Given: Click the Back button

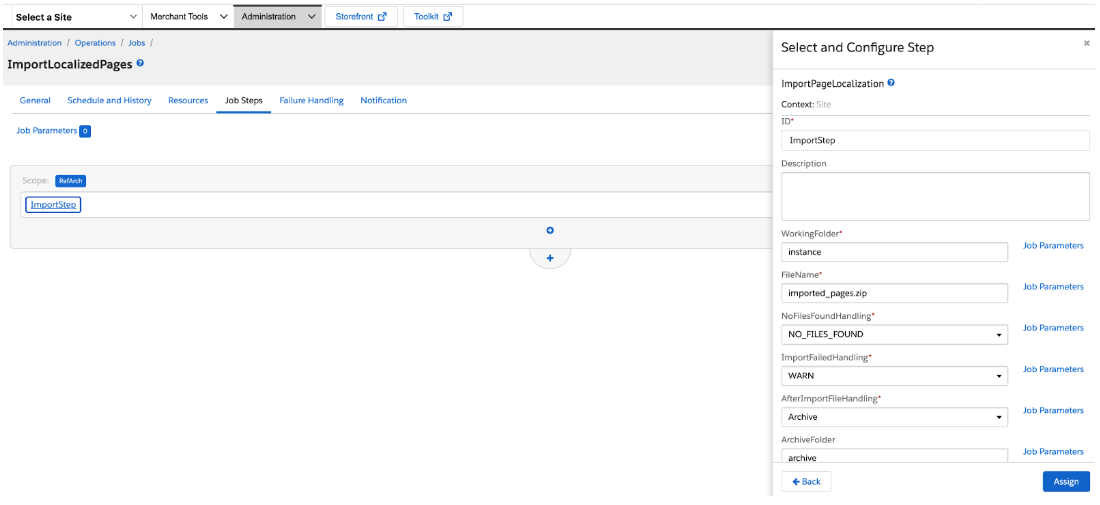Looking at the screenshot, I should point(806,482).
